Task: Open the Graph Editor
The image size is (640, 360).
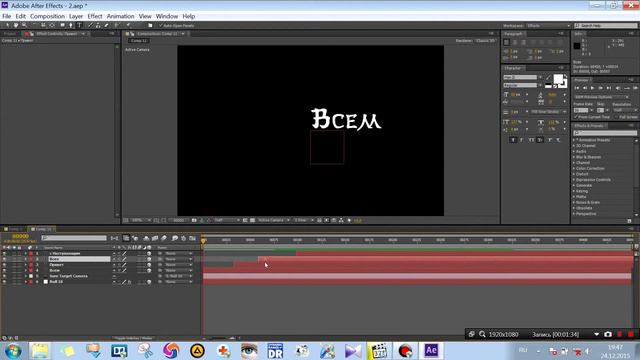Action: pos(192,238)
